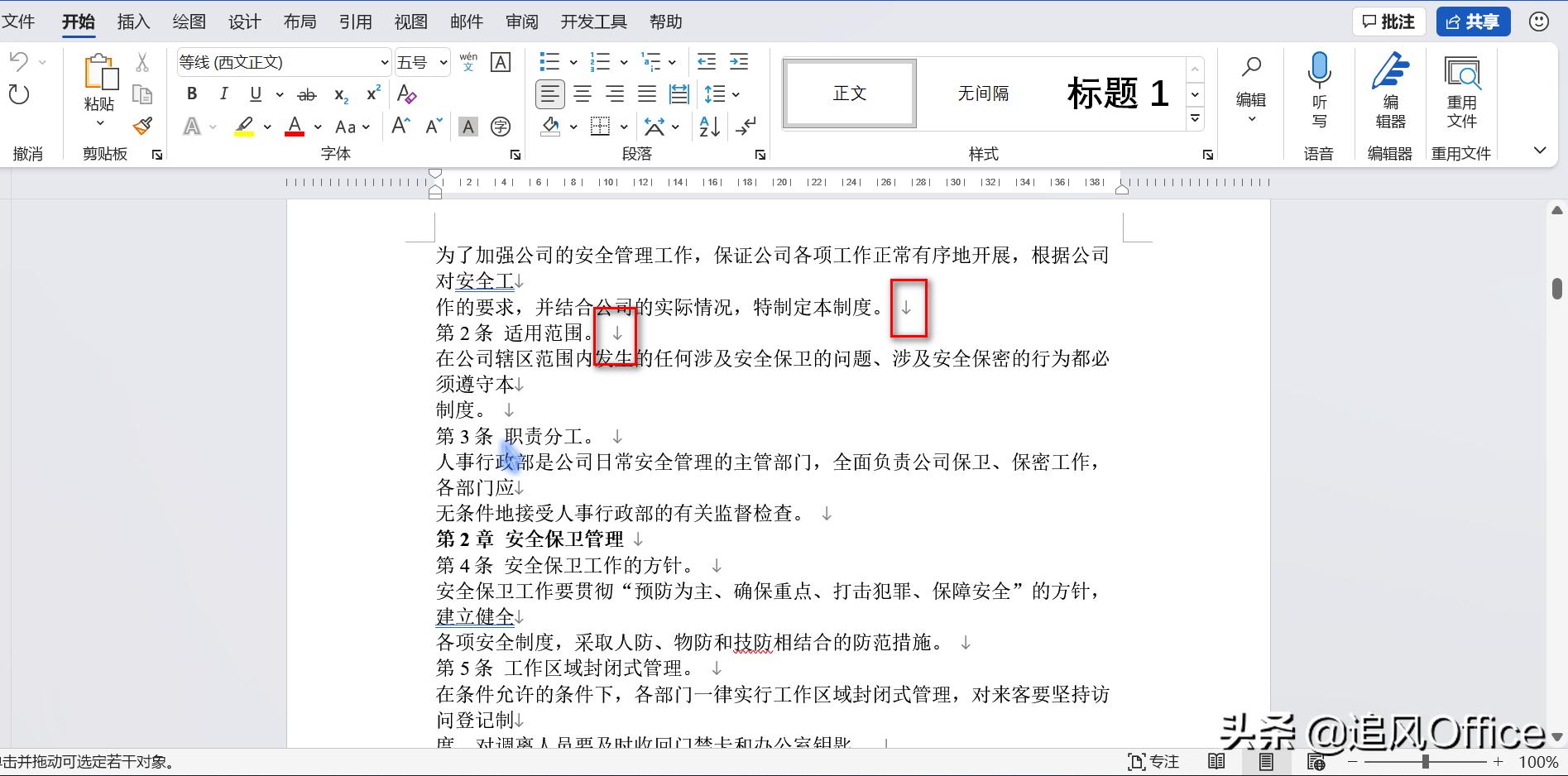Toggle bold formatting
This screenshot has width=1568, height=776.
(x=191, y=93)
